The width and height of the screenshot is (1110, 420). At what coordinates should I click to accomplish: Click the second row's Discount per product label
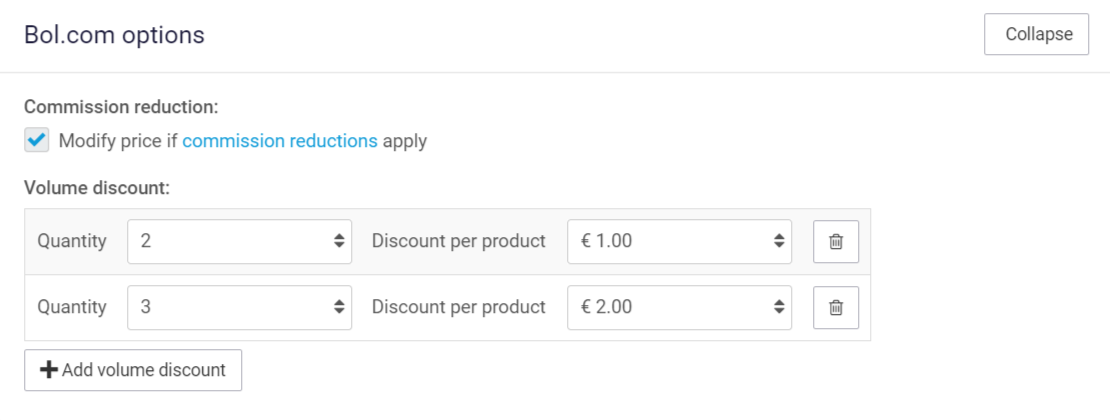pos(459,308)
